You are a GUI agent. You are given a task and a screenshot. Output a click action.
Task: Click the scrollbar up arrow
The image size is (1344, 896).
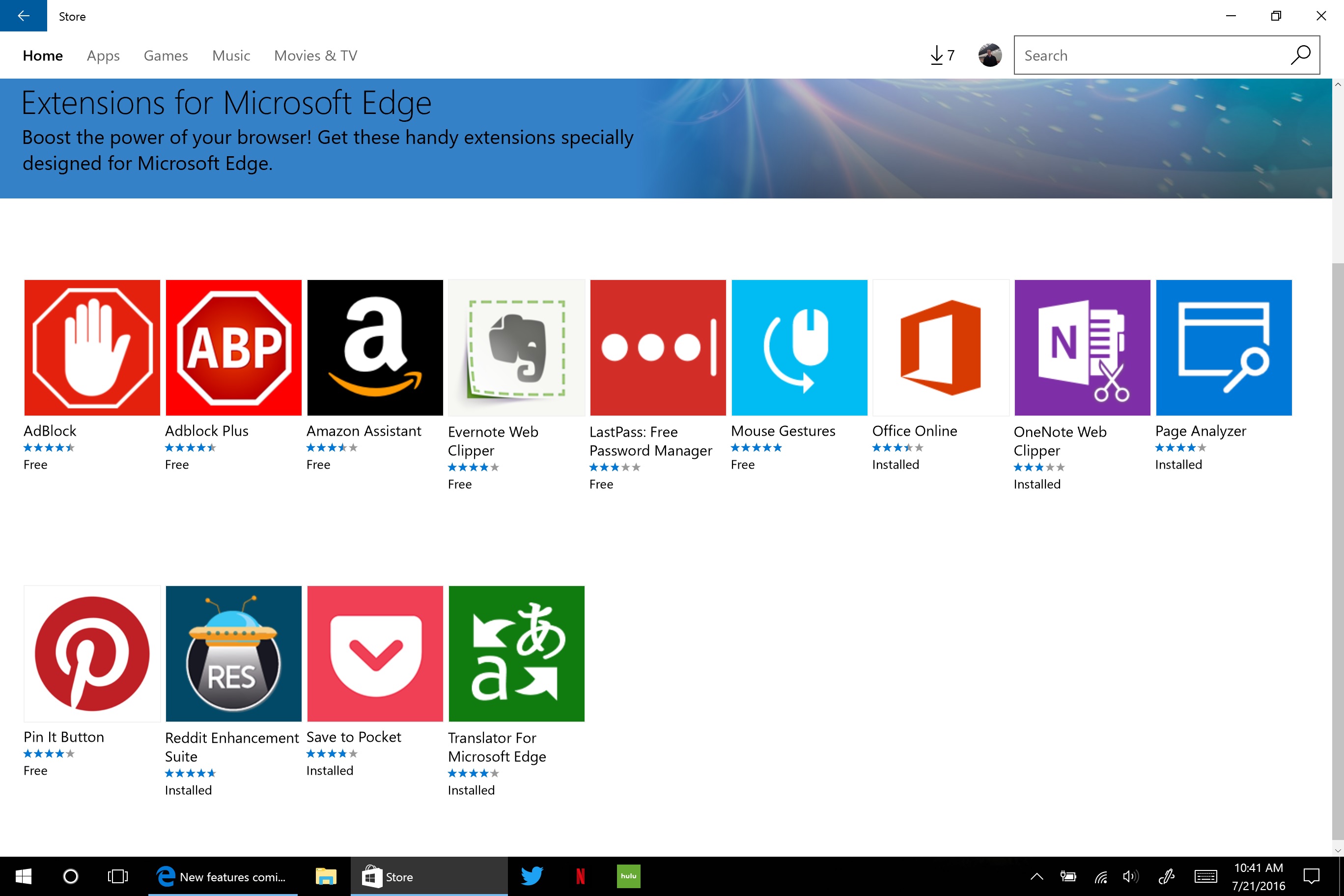point(1338,84)
